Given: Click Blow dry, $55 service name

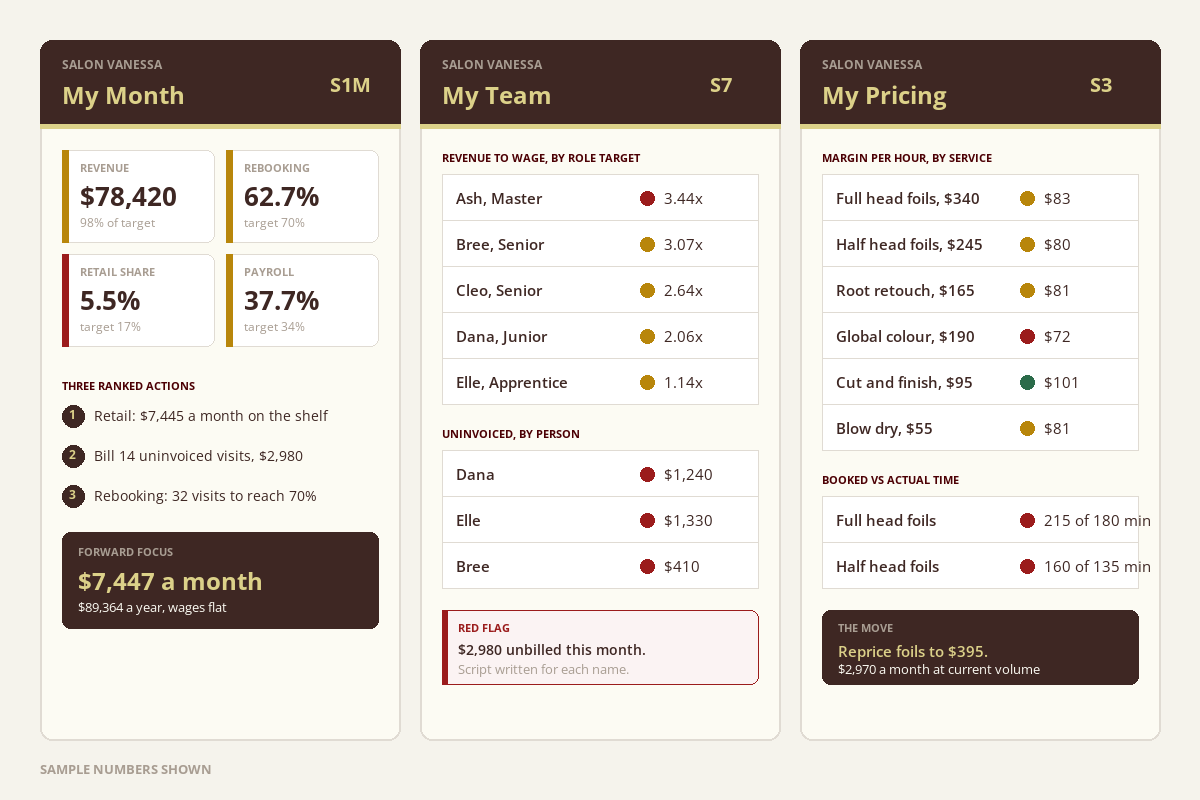Looking at the screenshot, I should 884,429.
